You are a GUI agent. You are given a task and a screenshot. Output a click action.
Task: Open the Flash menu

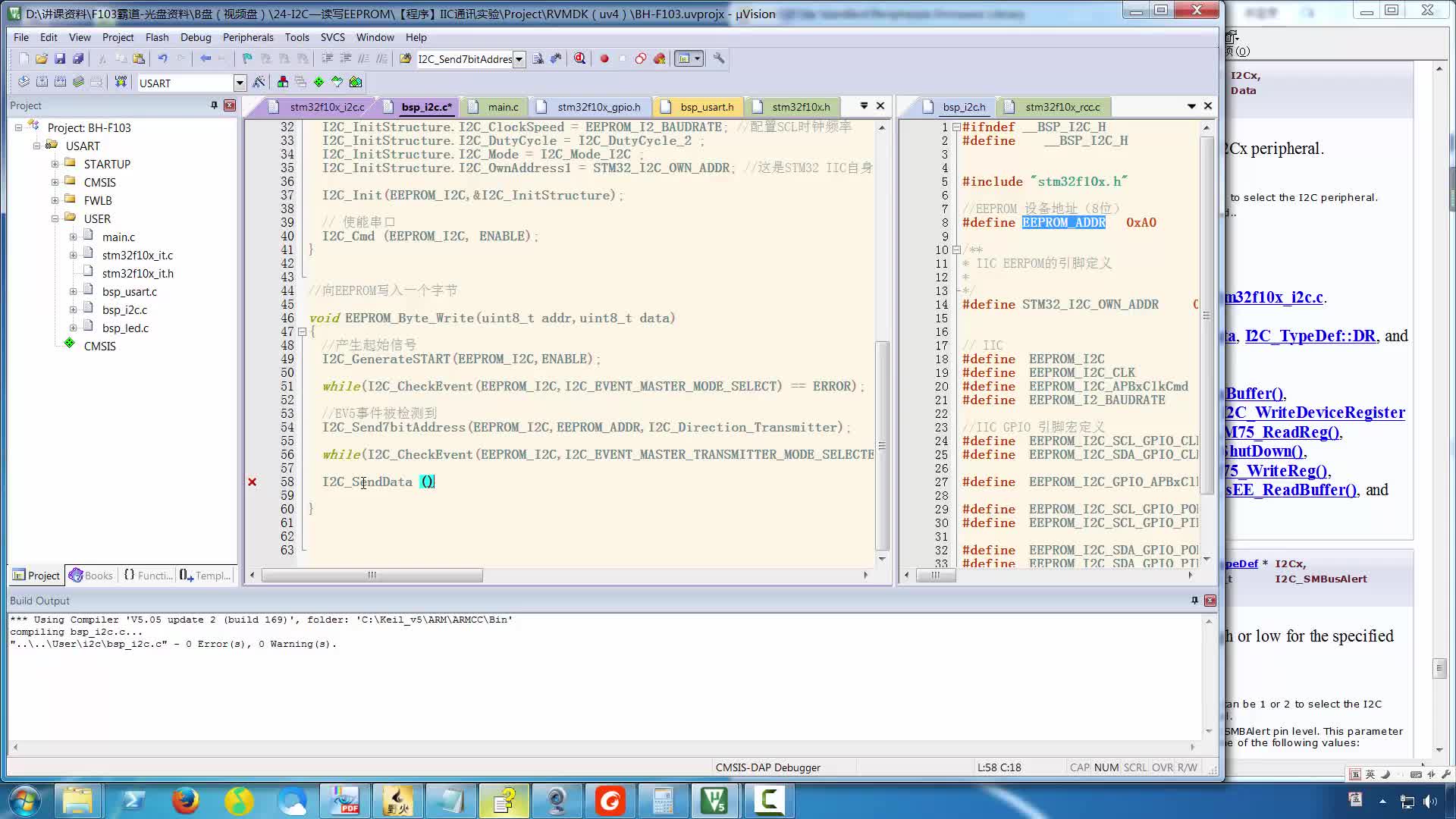pyautogui.click(x=157, y=37)
